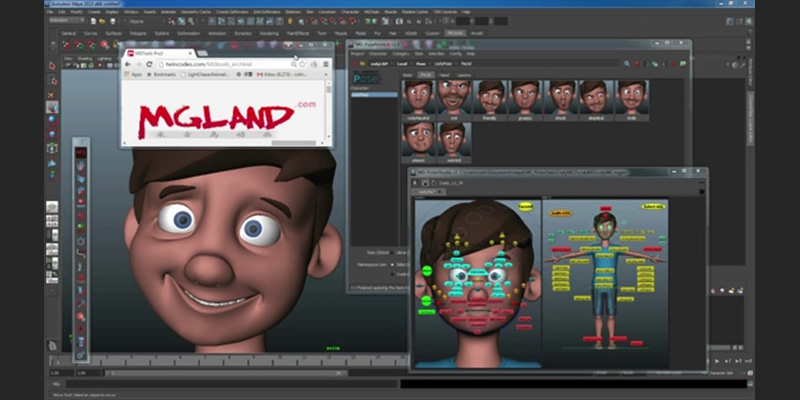Viewport: 800px width, 400px height.
Task: Open the Pose dropdown in Pose Library path
Action: pos(421,64)
